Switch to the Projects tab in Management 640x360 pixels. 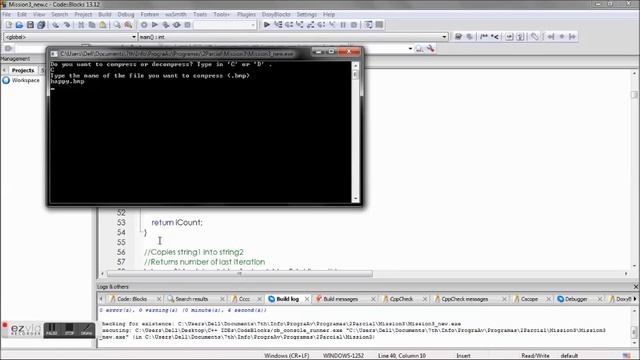pos(23,70)
